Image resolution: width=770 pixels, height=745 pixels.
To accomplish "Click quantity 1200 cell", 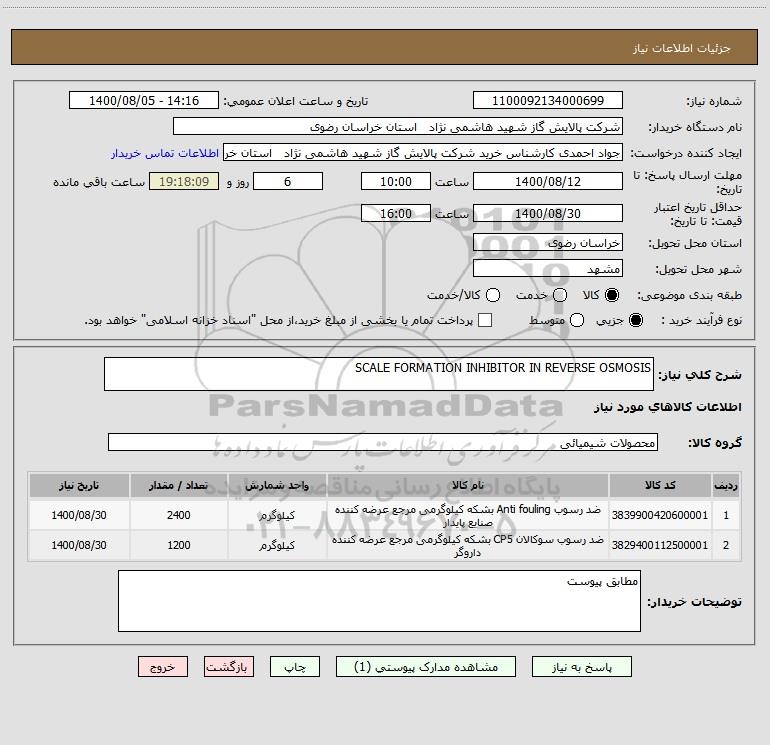I will pyautogui.click(x=179, y=545).
